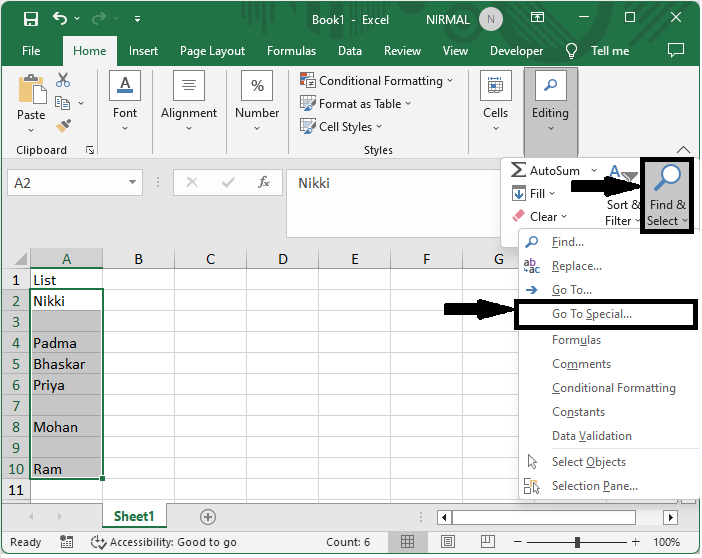Screen dimensions: 702x558
Task: Select Constants in the menu
Action: (x=608, y=412)
